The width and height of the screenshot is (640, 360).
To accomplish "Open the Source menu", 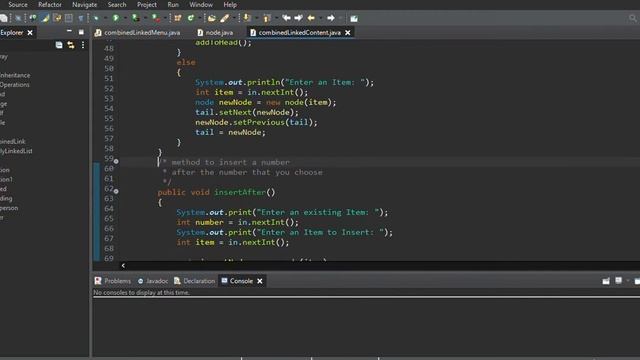I will point(18,5).
